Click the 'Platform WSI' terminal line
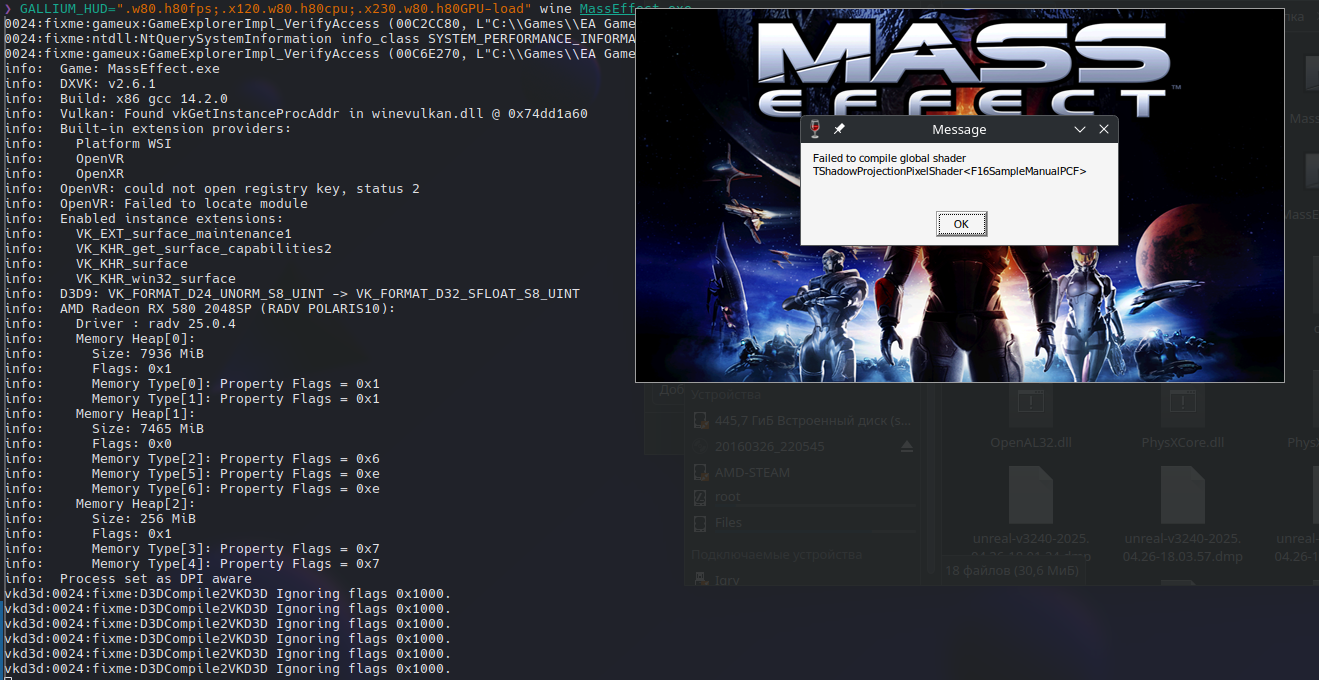This screenshot has height=680, width=1319. (x=124, y=144)
